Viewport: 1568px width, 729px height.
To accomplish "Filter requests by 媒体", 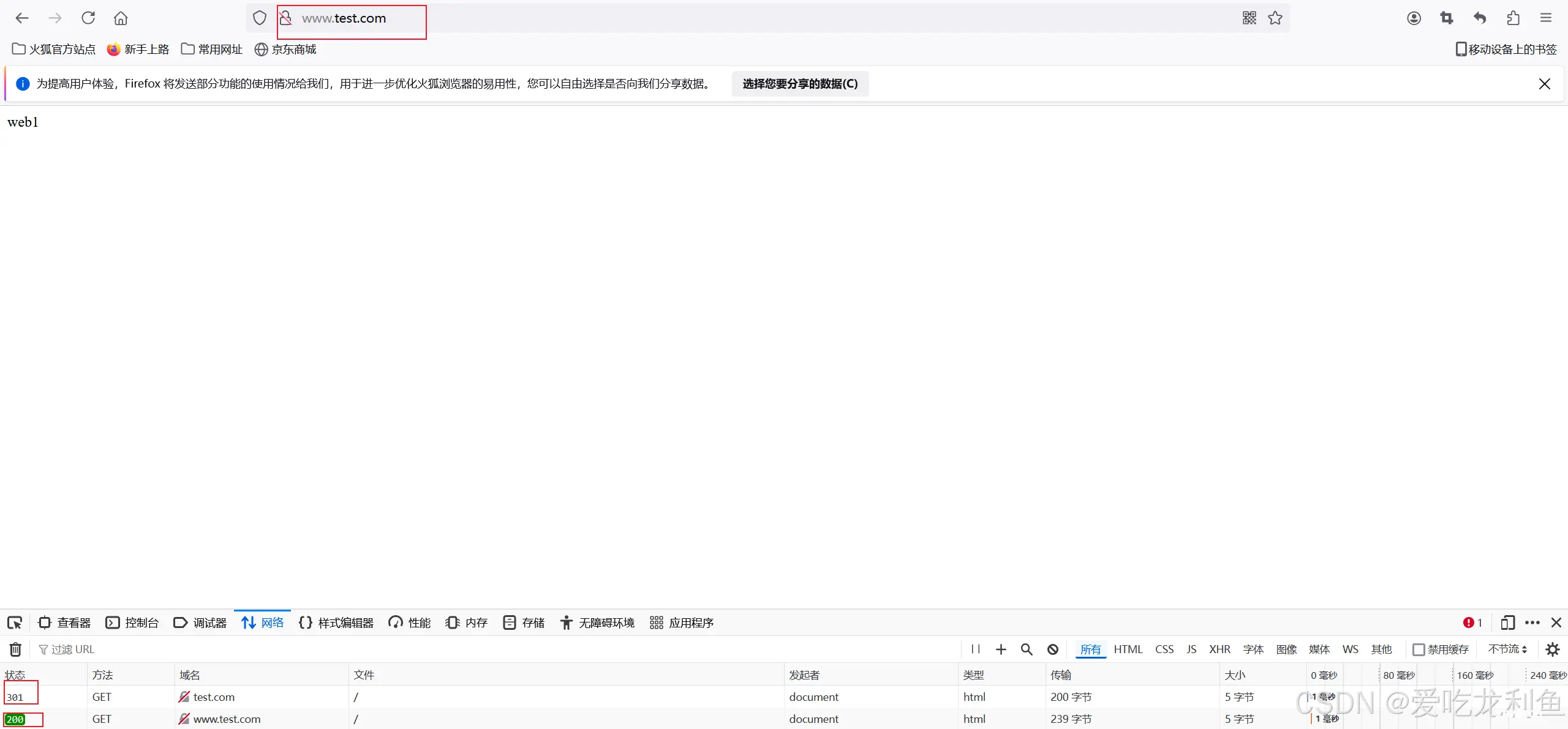I will click(1319, 649).
